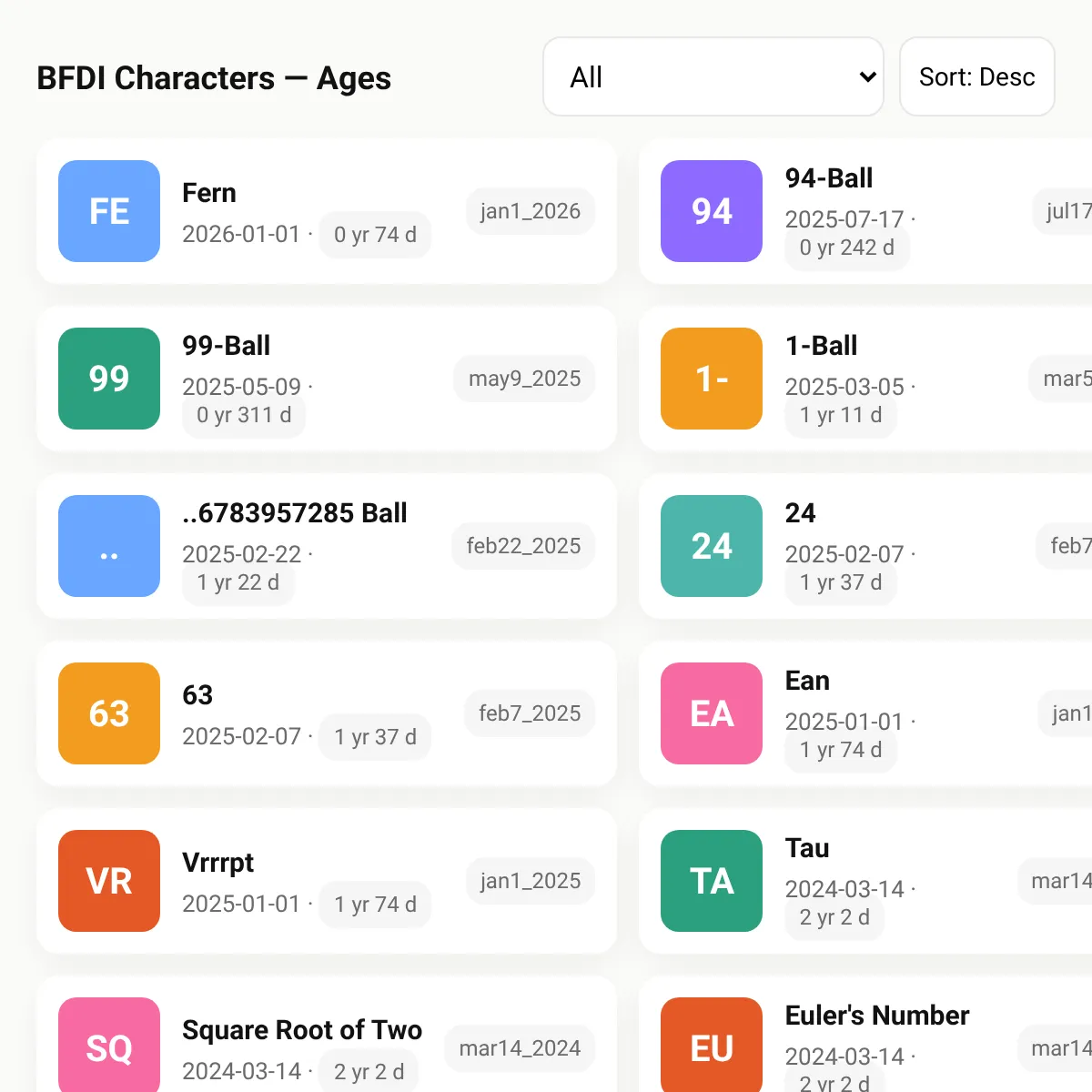The image size is (1092, 1092).
Task: Click the green 99 avatar tile
Action: (x=109, y=379)
